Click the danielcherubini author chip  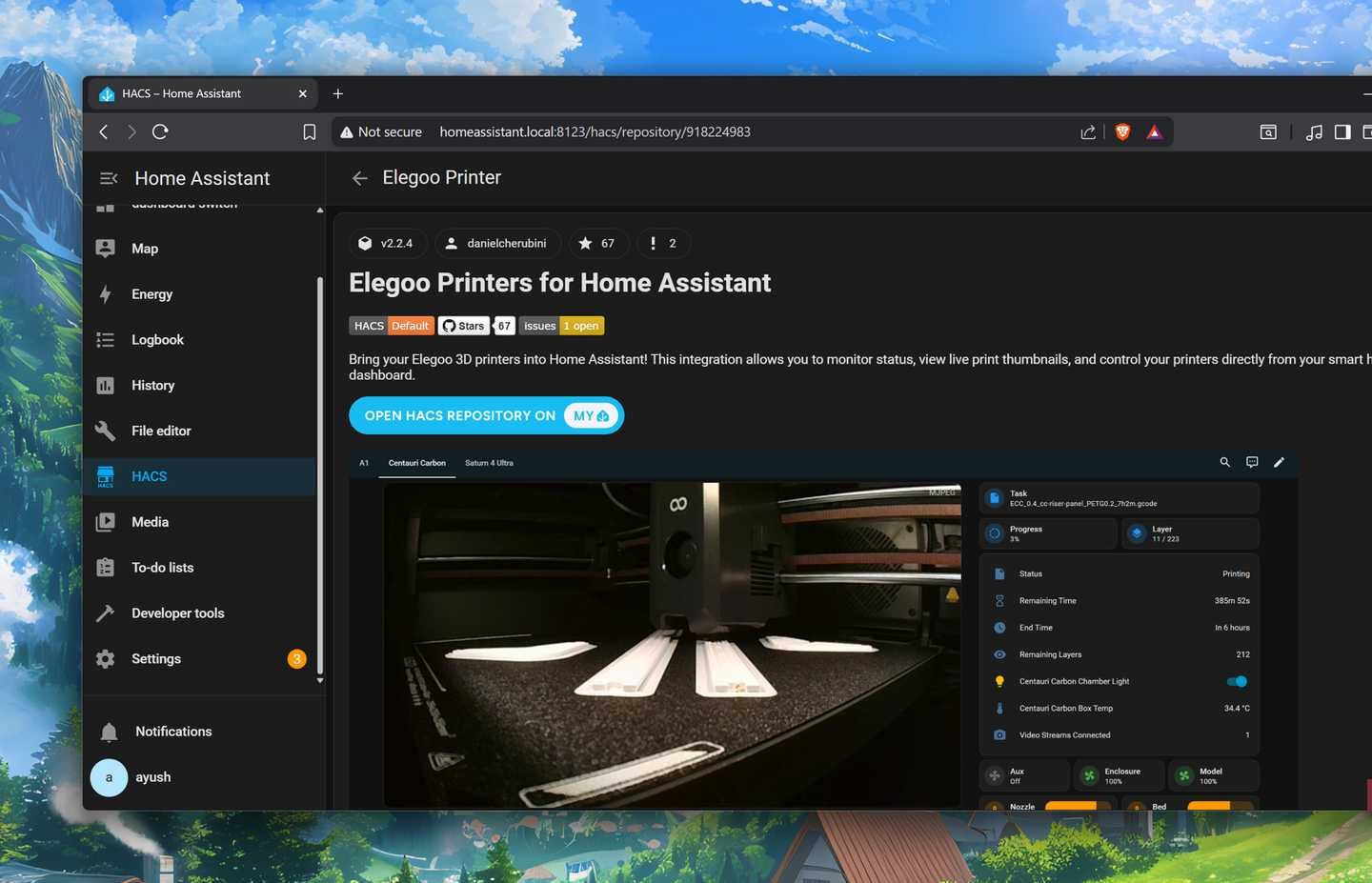pos(497,244)
